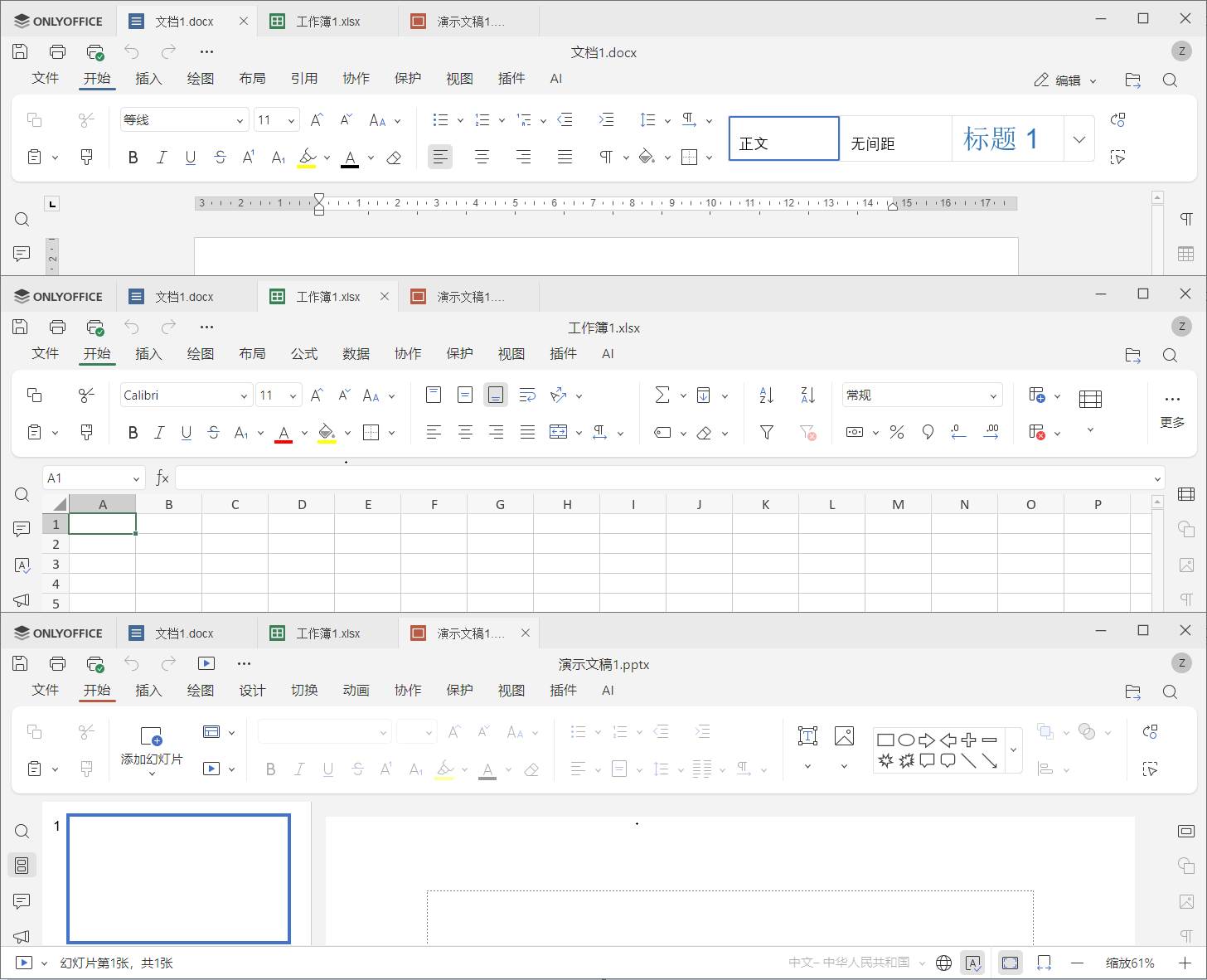
Task: Open the 等线 font name dropdown
Action: click(x=240, y=120)
